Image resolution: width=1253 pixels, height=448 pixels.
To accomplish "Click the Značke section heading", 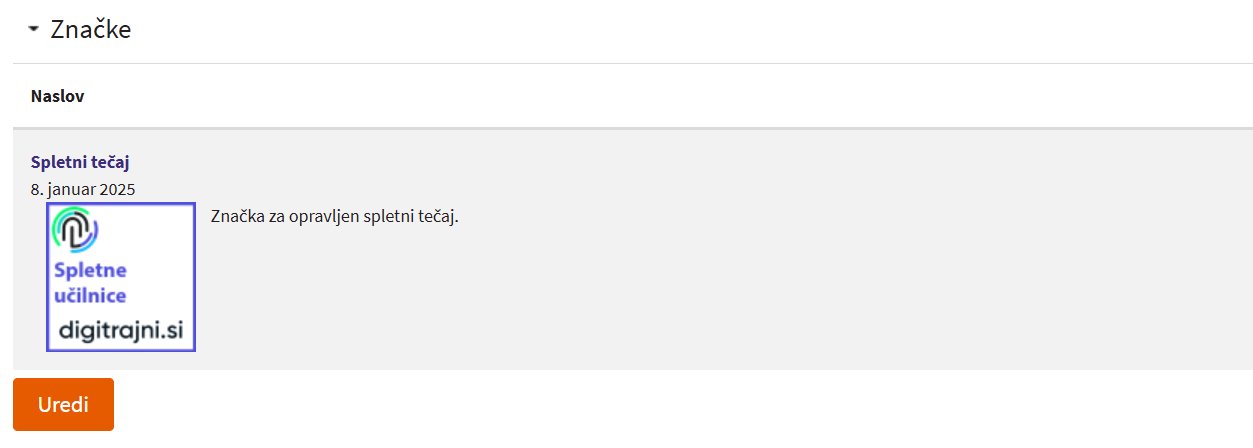I will (x=91, y=30).
